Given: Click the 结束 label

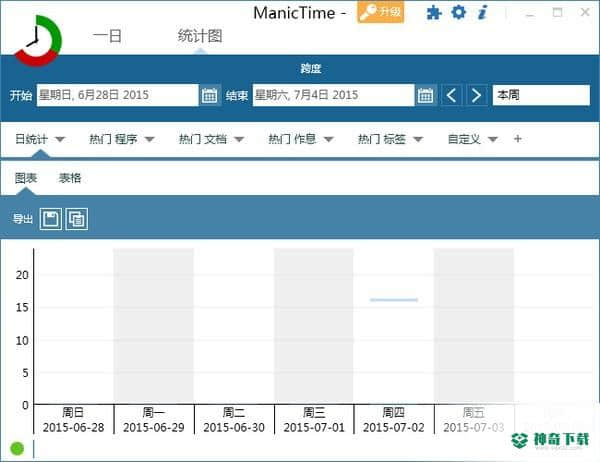Looking at the screenshot, I should 236,95.
